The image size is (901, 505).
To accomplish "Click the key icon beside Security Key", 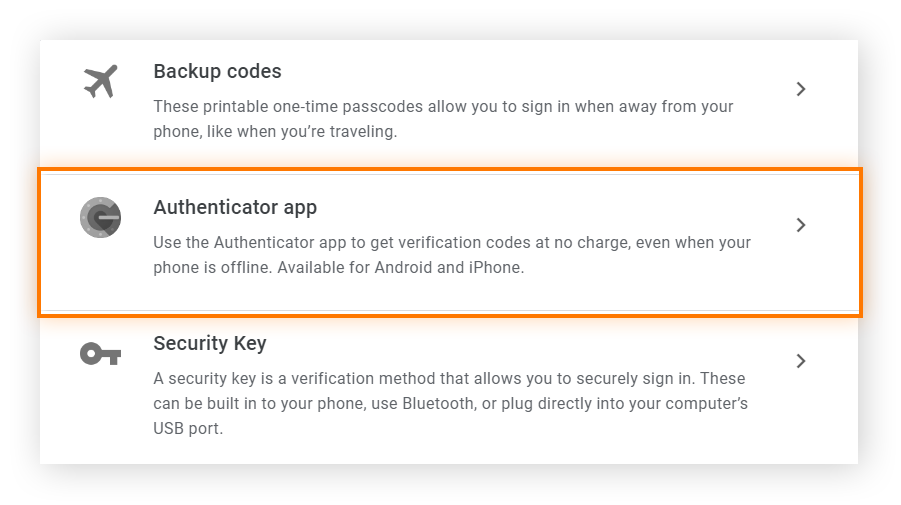I will click(x=100, y=353).
